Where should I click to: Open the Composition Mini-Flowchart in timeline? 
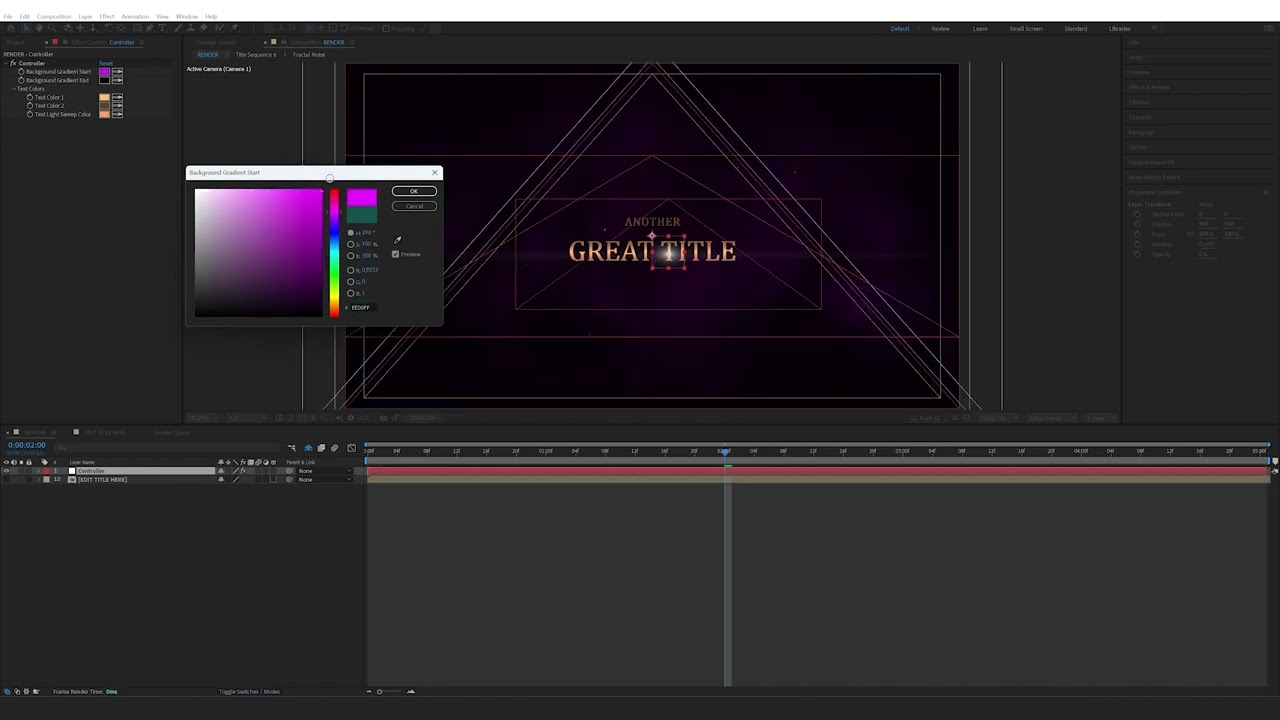(291, 448)
